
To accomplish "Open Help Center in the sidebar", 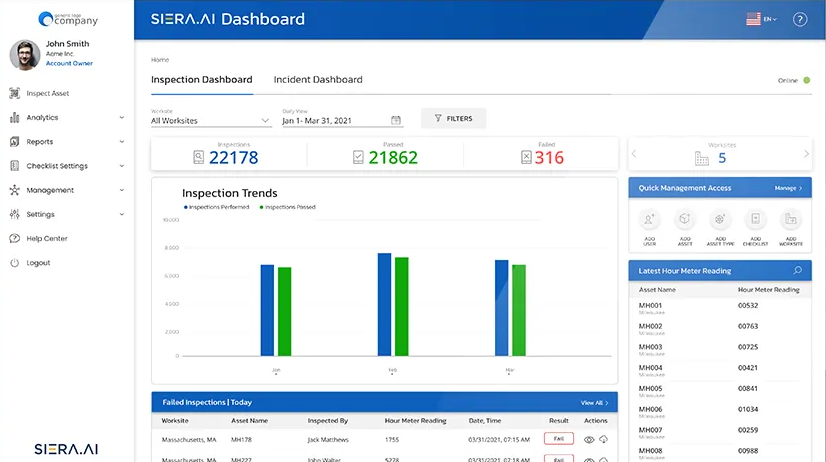I will click(47, 239).
